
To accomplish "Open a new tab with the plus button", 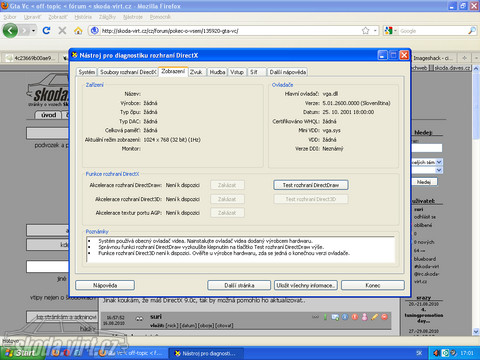I will (464, 58).
